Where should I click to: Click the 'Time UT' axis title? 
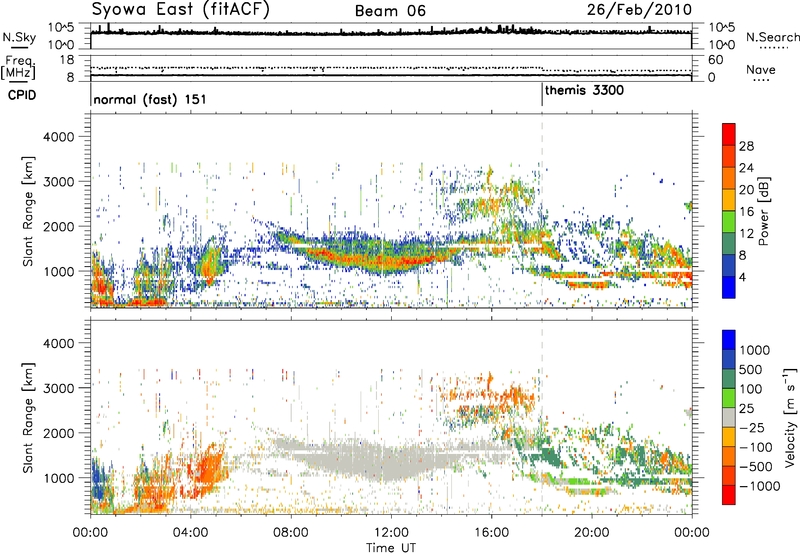click(391, 548)
